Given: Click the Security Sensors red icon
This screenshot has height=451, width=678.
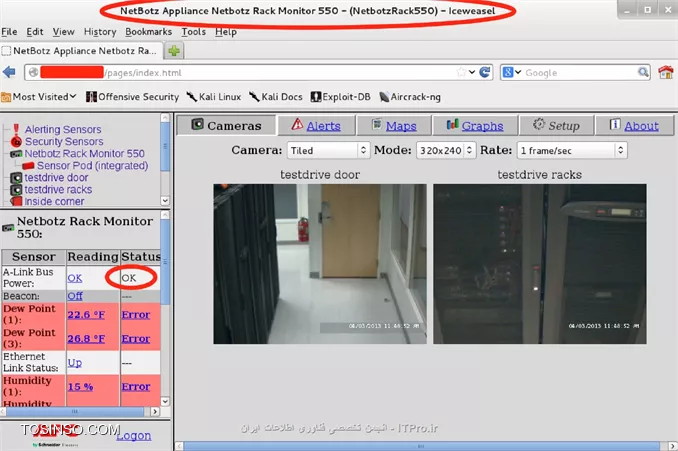Looking at the screenshot, I should click(16, 141).
